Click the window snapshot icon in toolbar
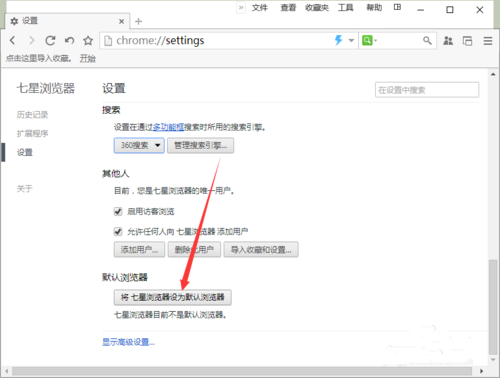The width and height of the screenshot is (500, 378). pyautogui.click(x=467, y=41)
